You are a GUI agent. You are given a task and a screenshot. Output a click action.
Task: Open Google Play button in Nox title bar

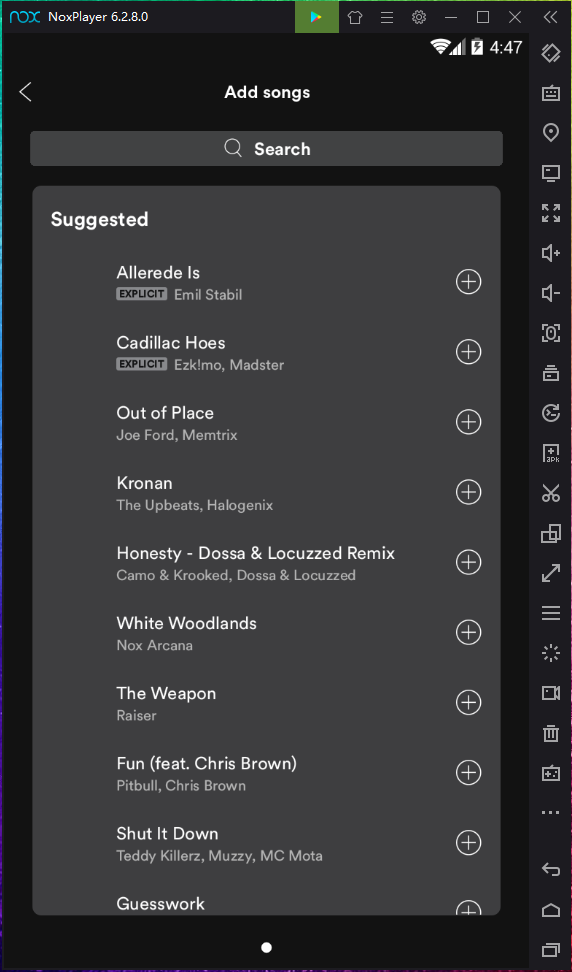pos(317,17)
